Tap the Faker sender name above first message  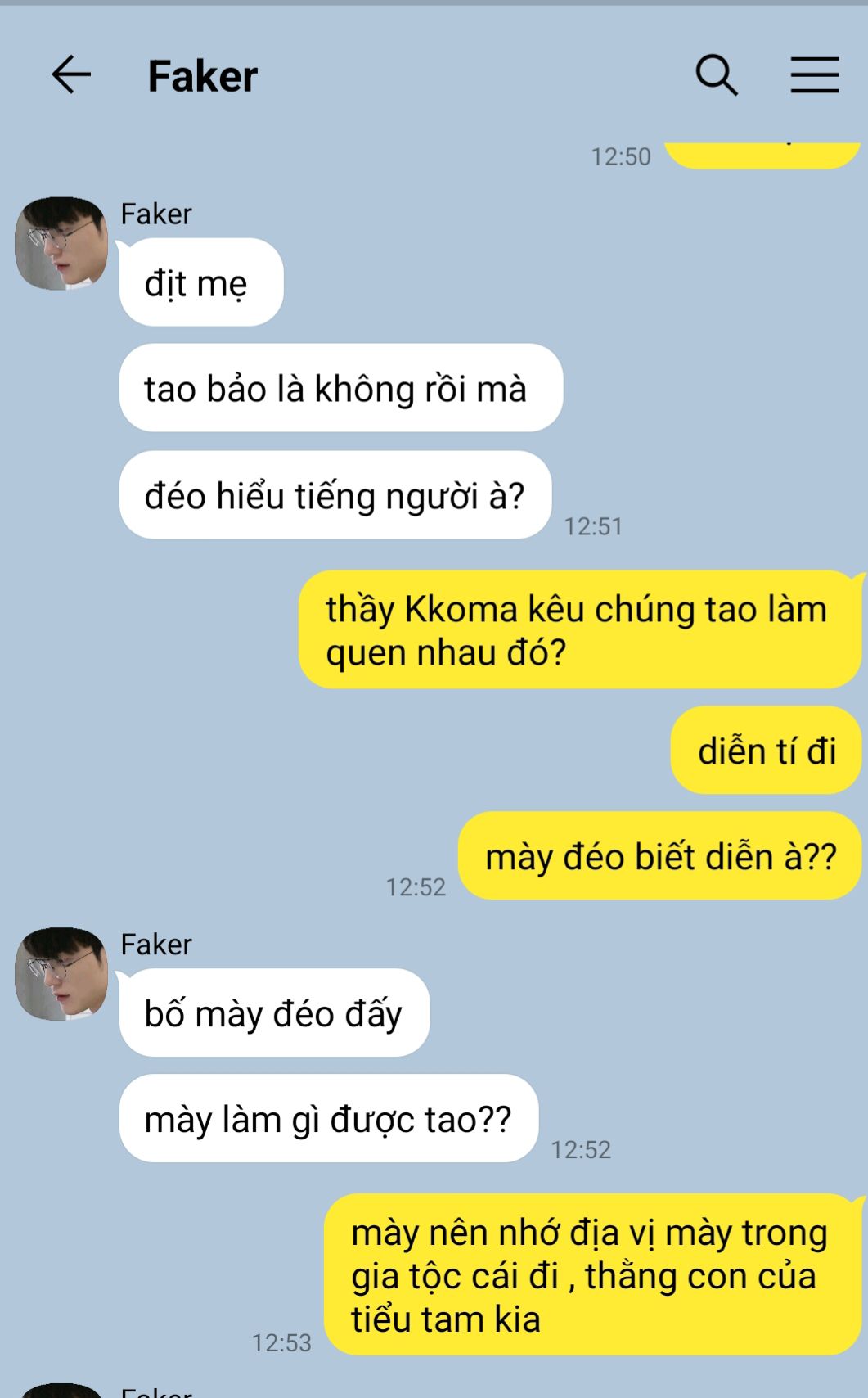coord(156,214)
